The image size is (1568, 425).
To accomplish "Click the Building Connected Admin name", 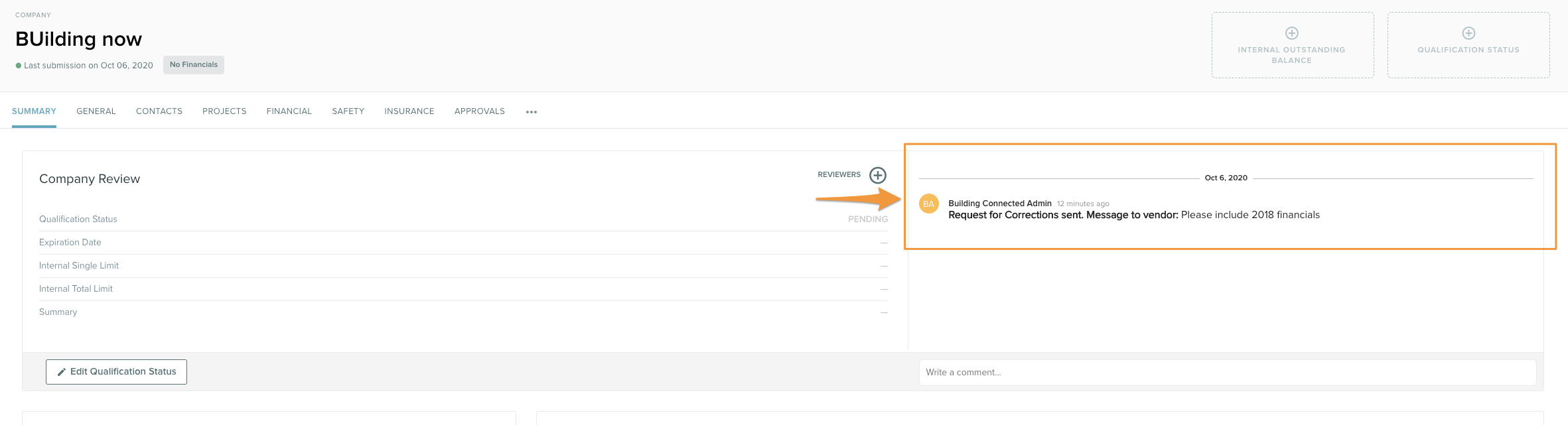I will coord(1000,204).
